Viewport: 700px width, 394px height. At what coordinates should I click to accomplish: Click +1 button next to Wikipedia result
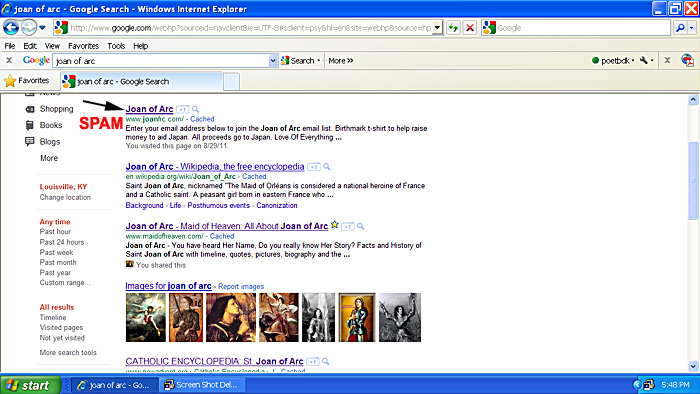[x=314, y=167]
